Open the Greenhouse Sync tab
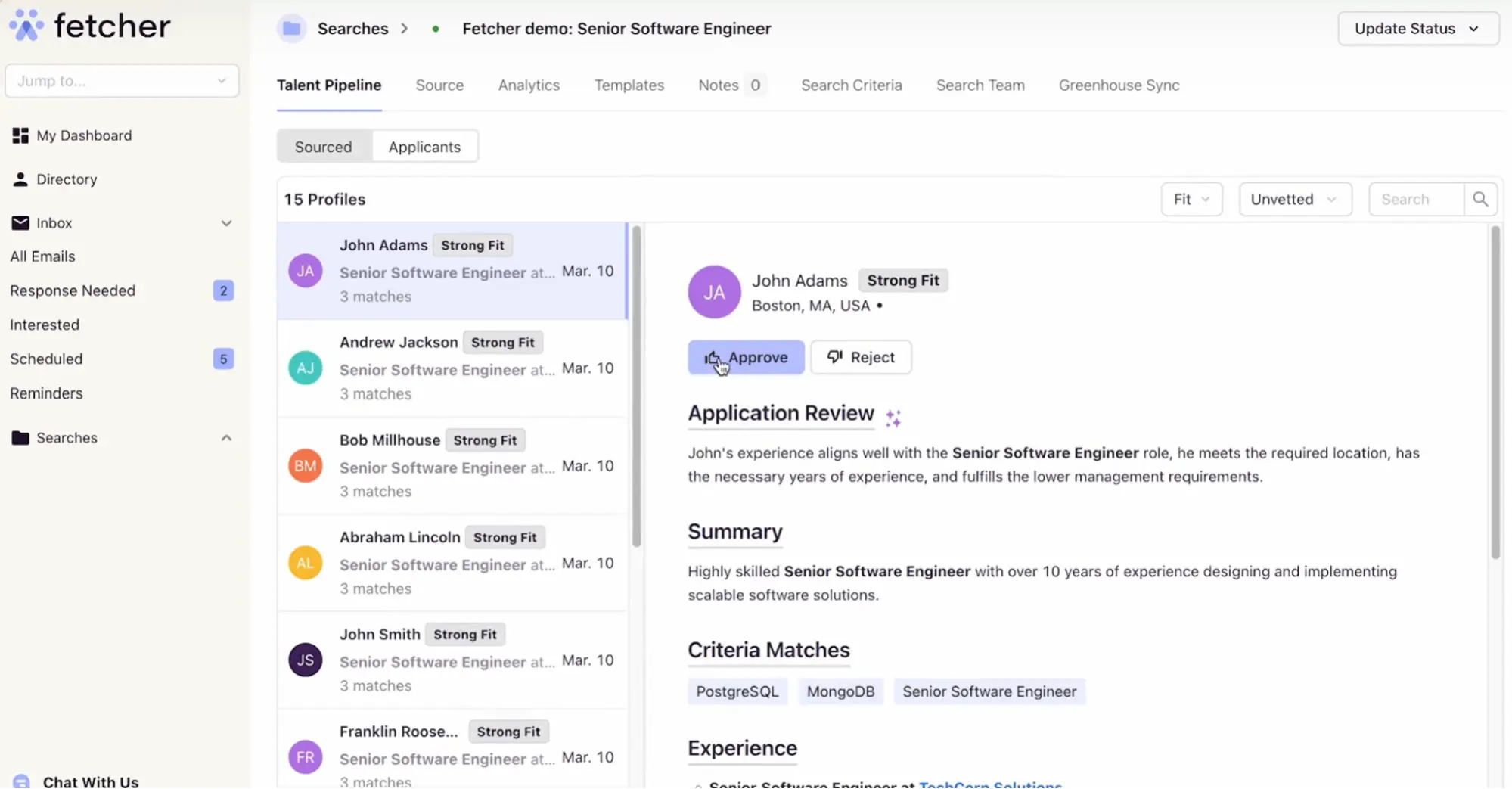Viewport: 1512px width, 789px height. 1119,85
